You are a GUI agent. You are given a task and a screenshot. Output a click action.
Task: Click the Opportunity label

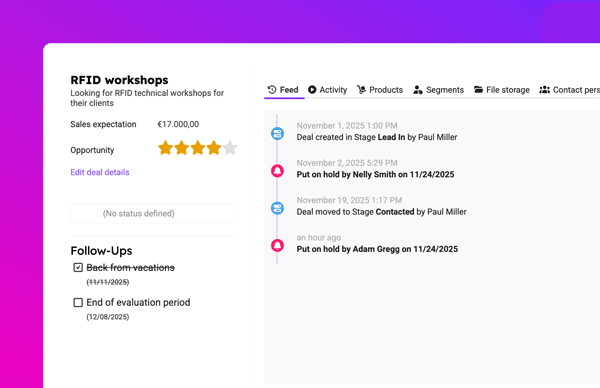(x=92, y=150)
